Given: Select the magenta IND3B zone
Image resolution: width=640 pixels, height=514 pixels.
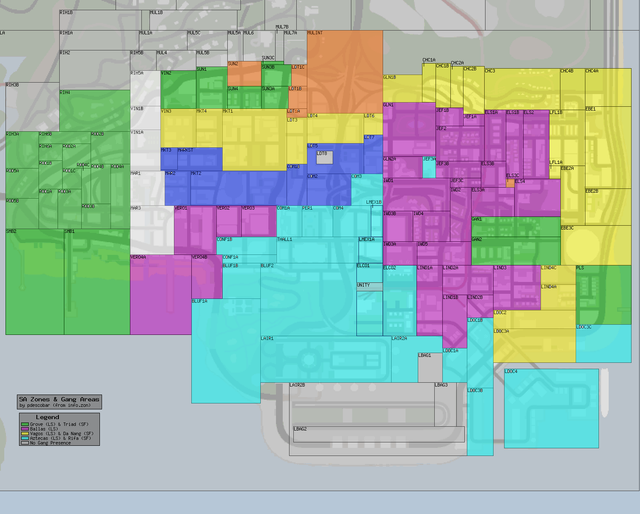Looking at the screenshot, I should coord(398,227).
